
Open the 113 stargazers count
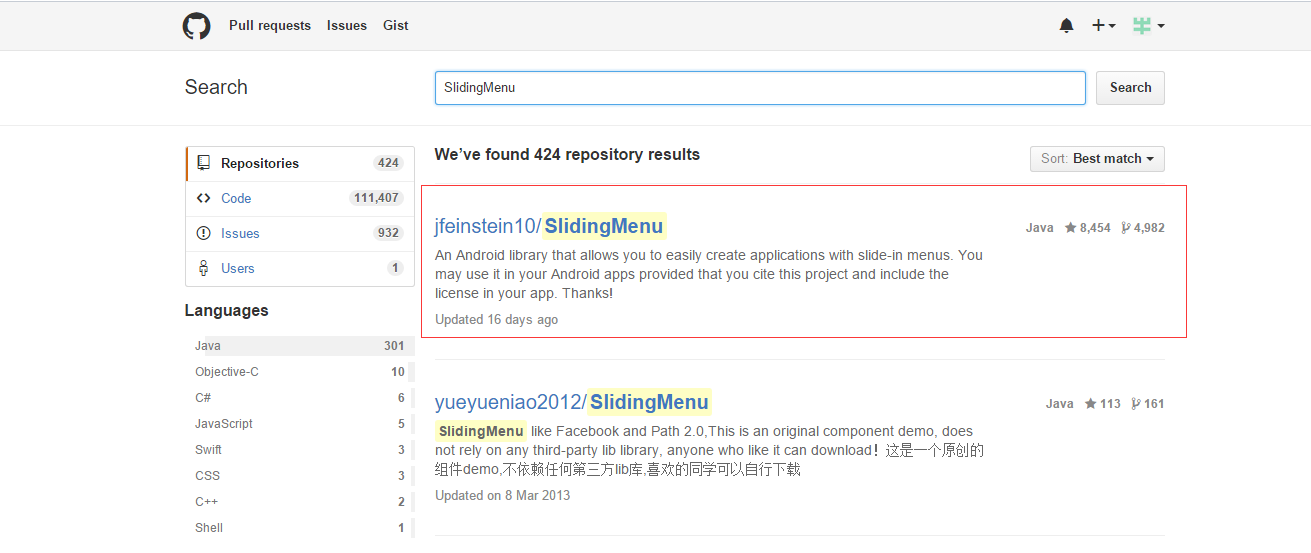(x=1110, y=404)
